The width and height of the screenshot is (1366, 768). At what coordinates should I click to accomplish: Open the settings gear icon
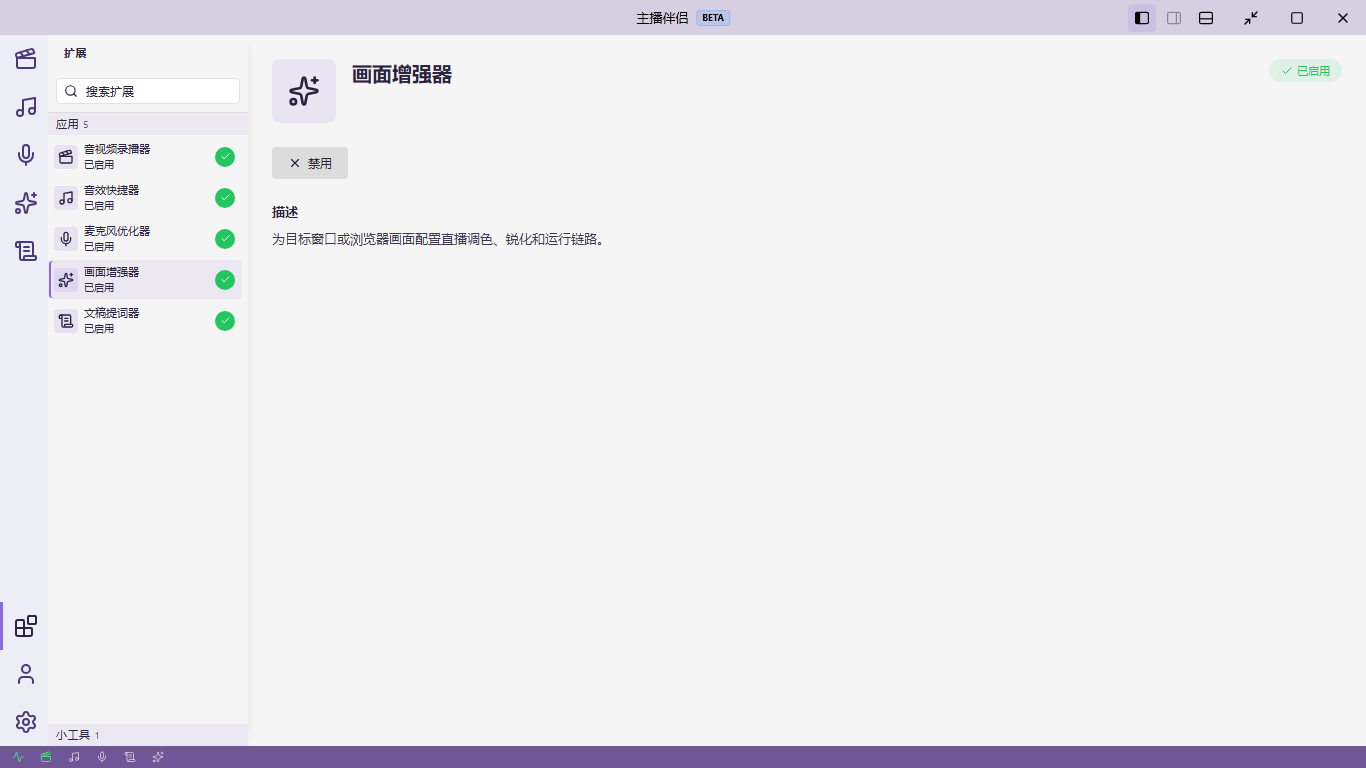(x=26, y=722)
